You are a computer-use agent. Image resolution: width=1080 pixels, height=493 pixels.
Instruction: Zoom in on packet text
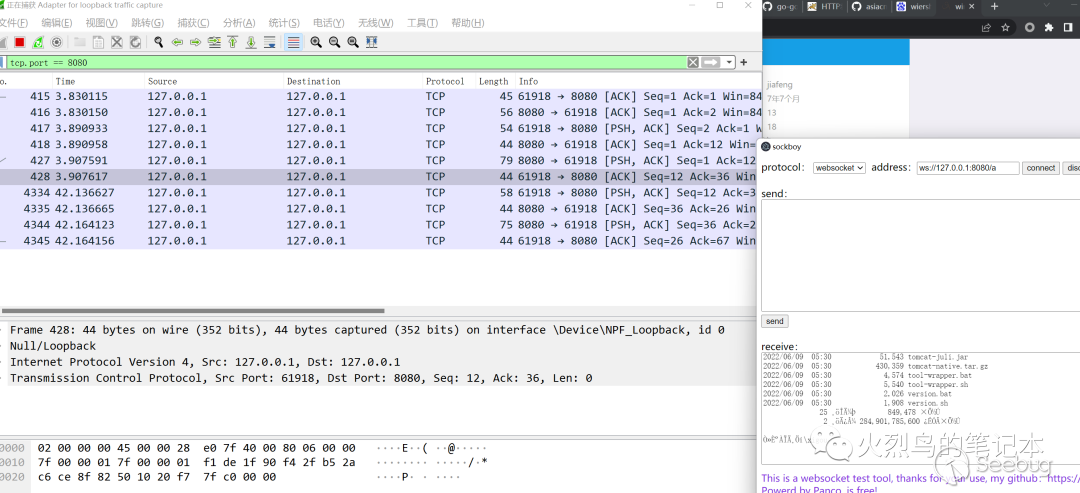(x=316, y=42)
